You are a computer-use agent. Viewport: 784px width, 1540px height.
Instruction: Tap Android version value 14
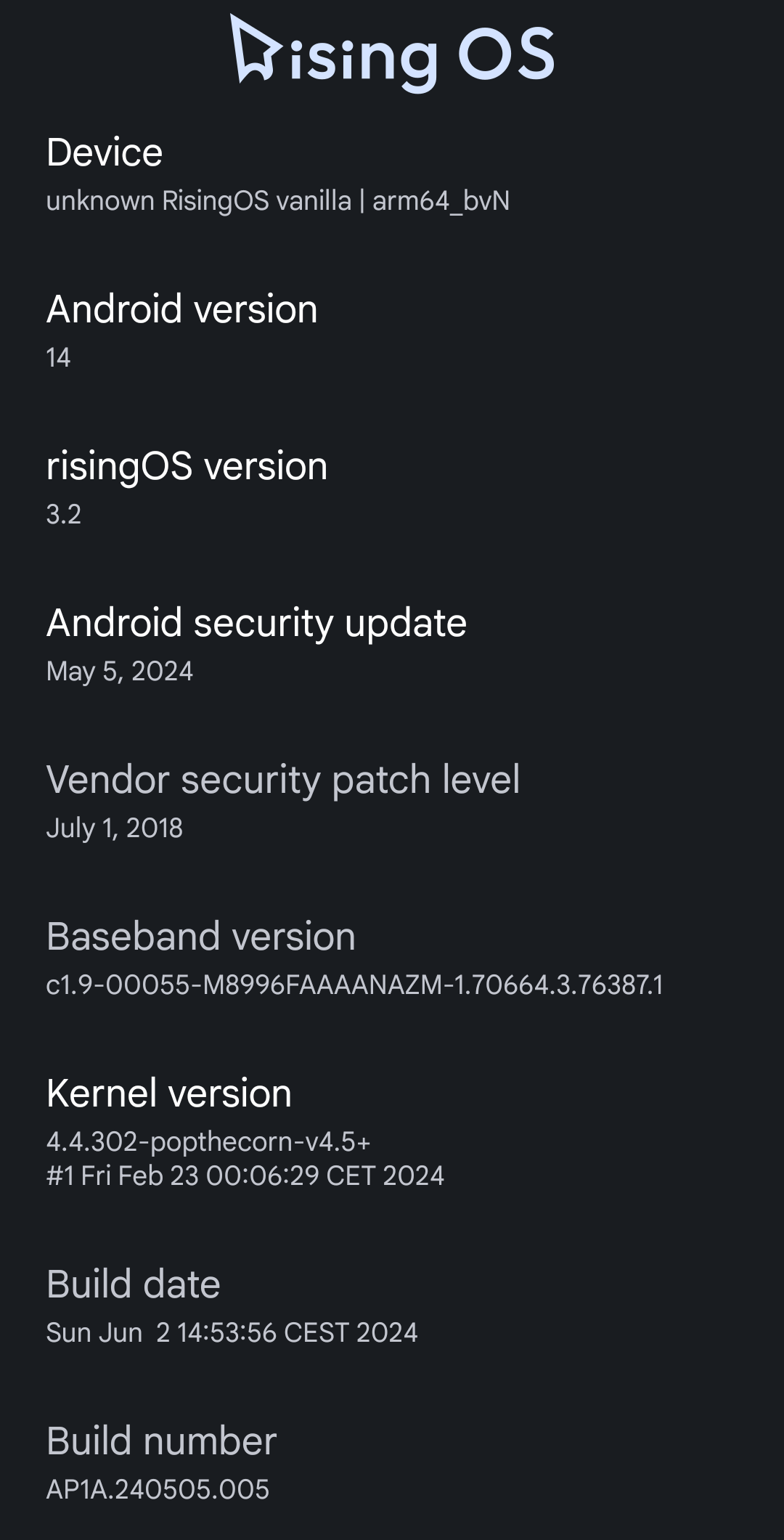(58, 357)
